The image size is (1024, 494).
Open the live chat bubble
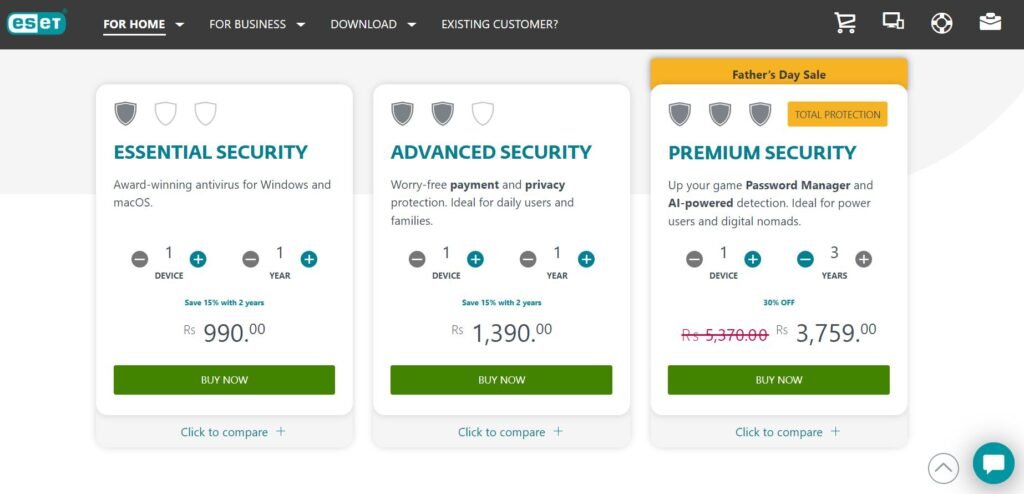[993, 463]
